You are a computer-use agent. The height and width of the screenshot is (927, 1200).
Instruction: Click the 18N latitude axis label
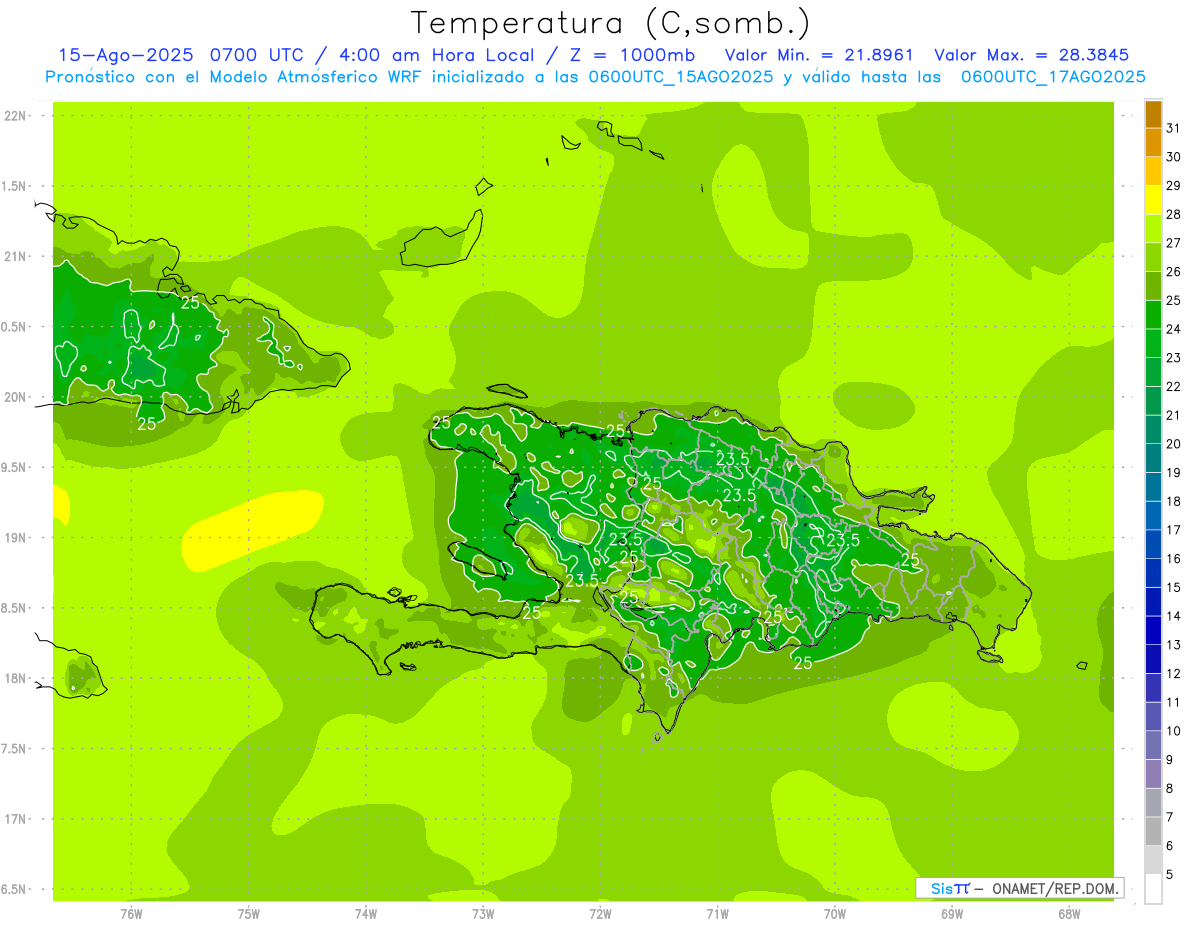16,678
